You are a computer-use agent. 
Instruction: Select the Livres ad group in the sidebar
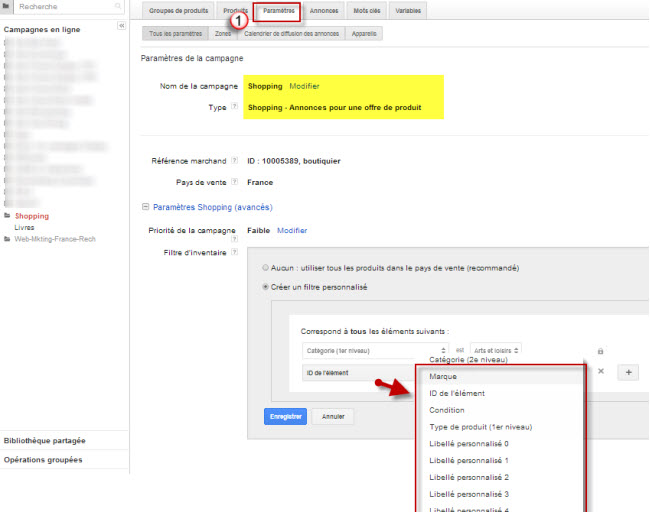pyautogui.click(x=24, y=228)
